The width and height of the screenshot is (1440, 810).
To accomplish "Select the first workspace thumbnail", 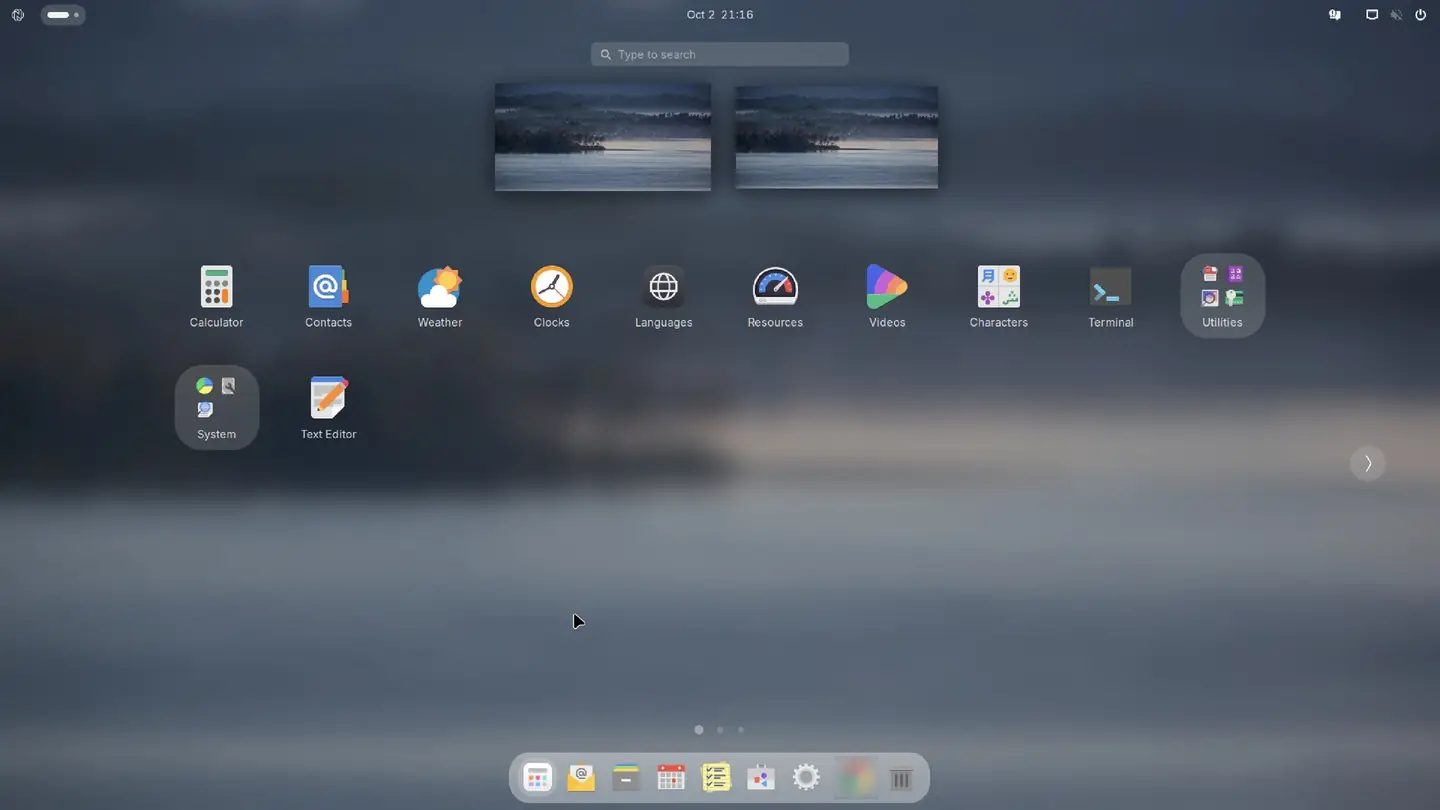I will pos(603,137).
